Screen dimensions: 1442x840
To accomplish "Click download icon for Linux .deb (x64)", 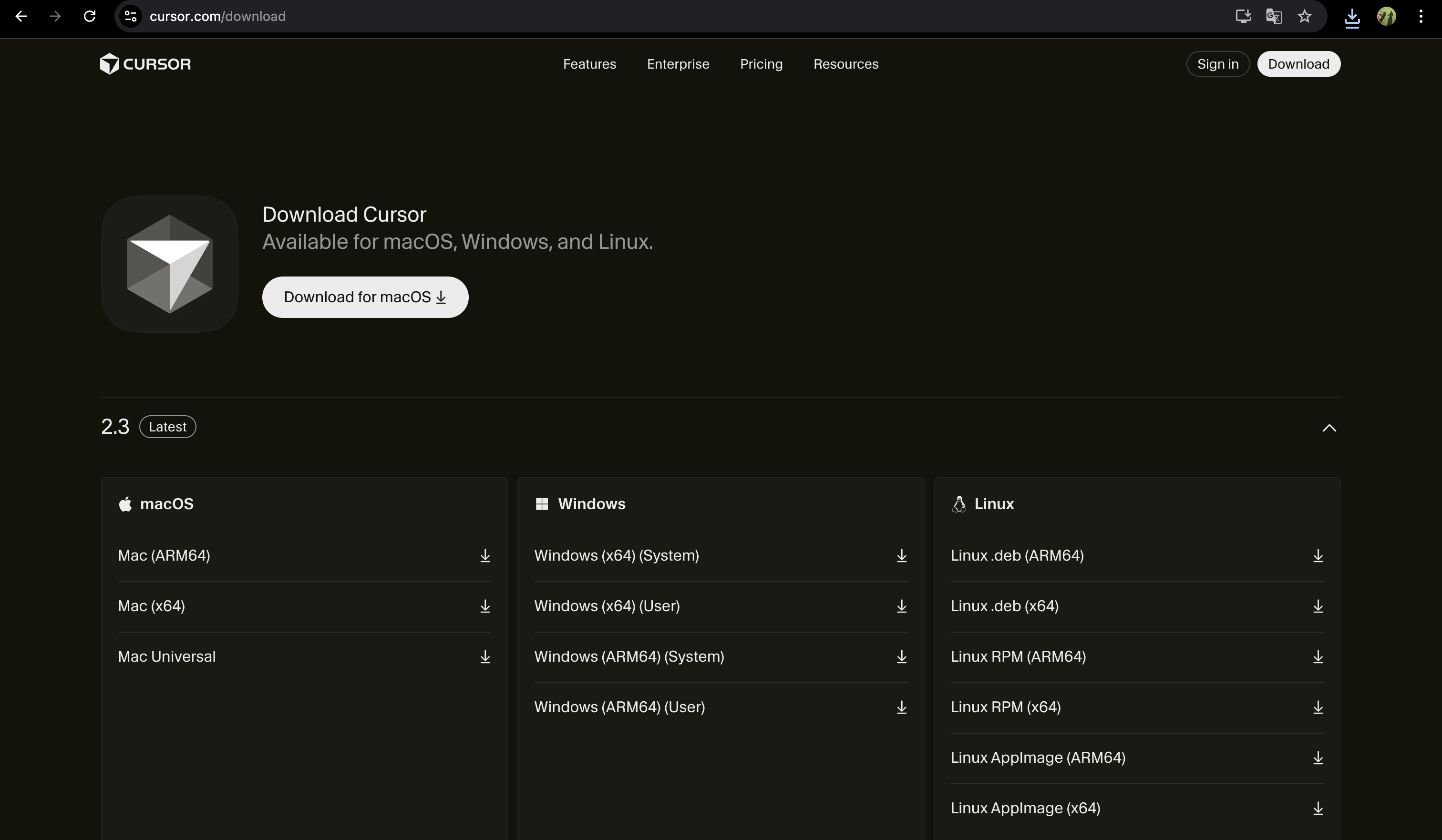I will (1318, 606).
